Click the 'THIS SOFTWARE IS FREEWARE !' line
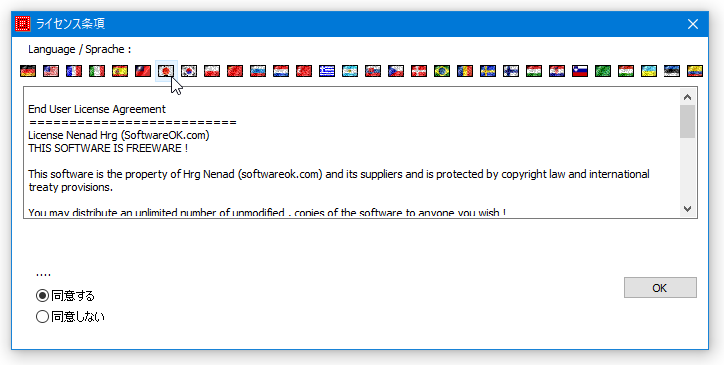 coord(108,149)
